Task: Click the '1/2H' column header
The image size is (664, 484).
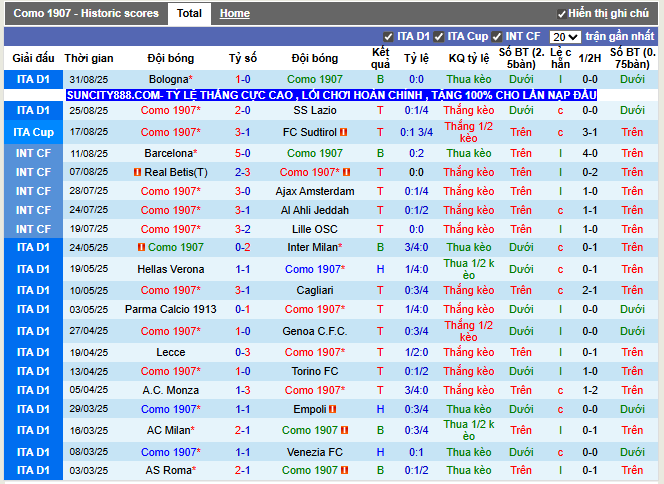Action: click(590, 58)
